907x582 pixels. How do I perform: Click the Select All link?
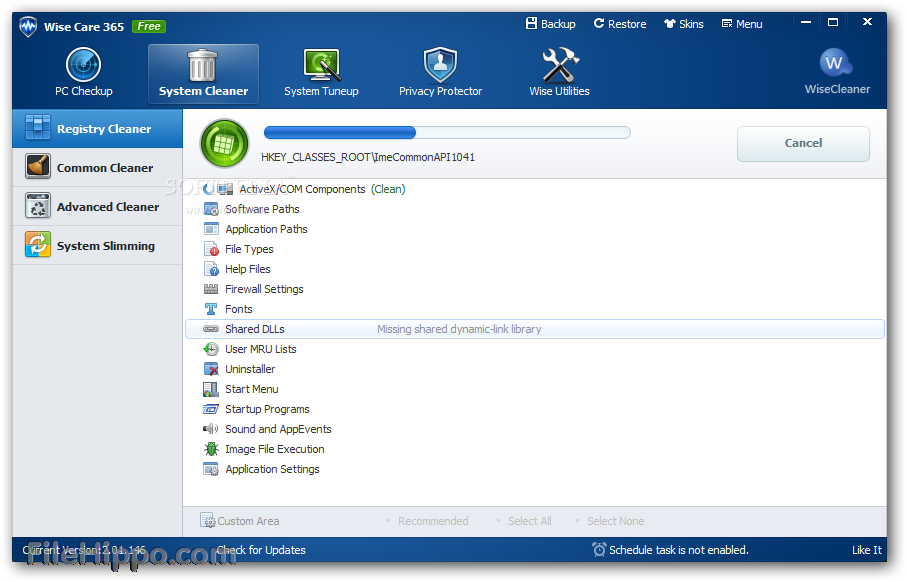[530, 521]
